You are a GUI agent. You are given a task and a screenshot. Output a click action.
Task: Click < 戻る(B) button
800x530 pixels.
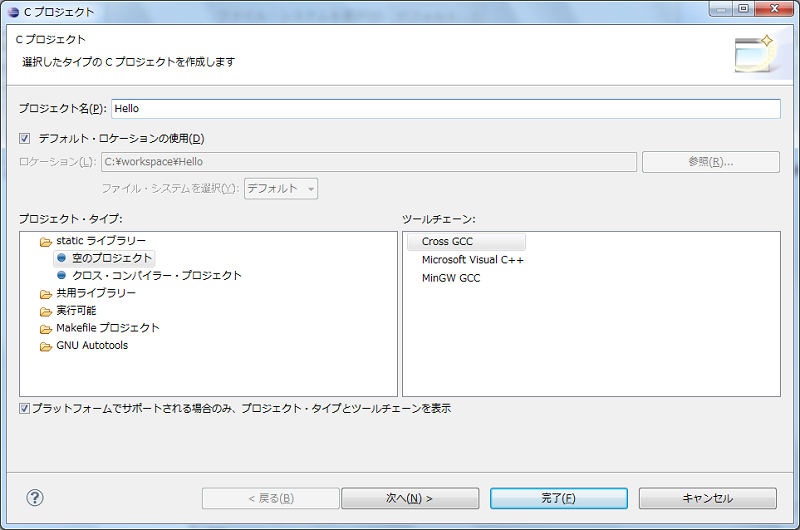click(x=271, y=498)
